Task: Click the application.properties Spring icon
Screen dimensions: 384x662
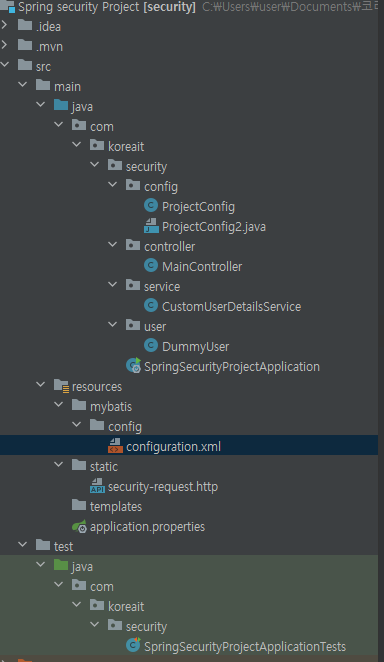Action: tap(79, 526)
